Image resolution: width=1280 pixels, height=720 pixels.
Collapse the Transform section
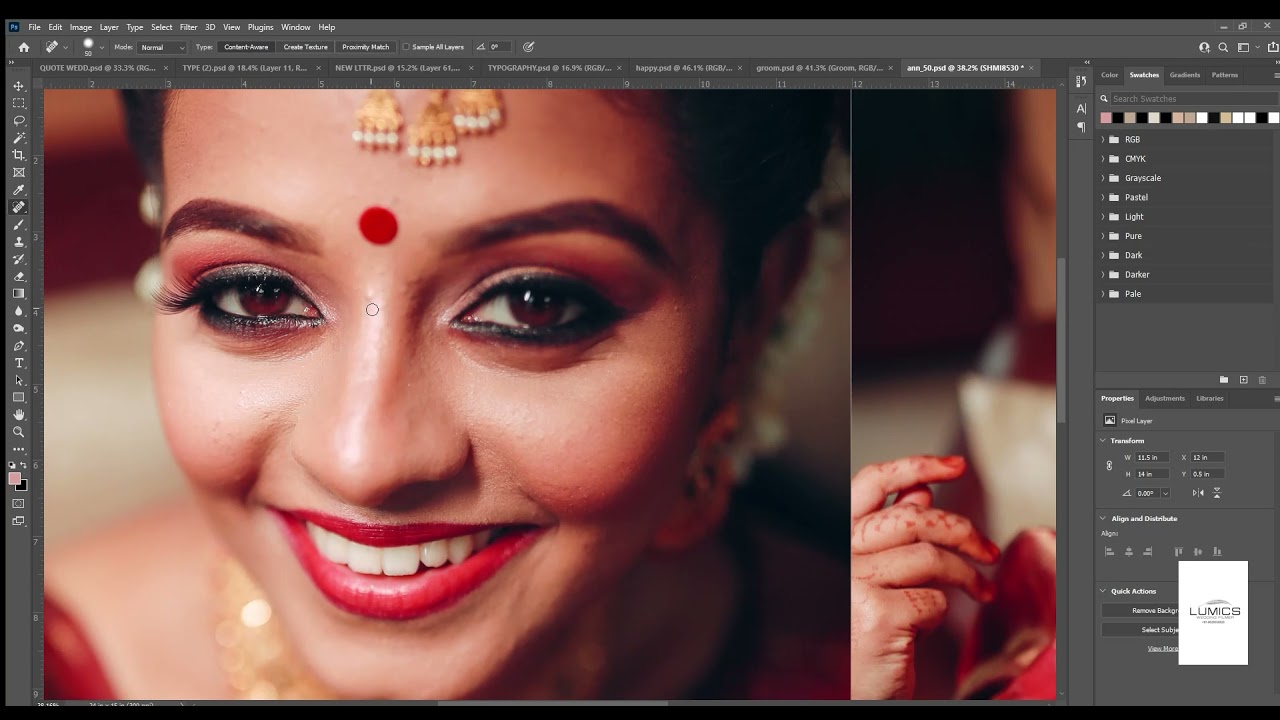1103,441
